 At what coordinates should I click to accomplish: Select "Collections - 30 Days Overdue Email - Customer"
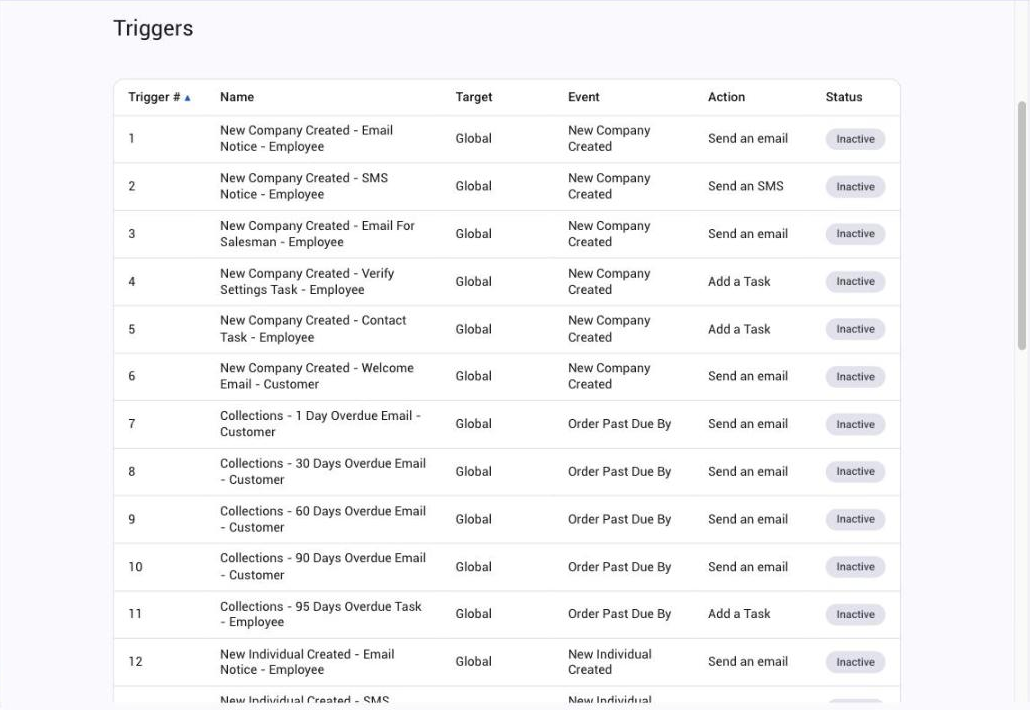tap(323, 472)
